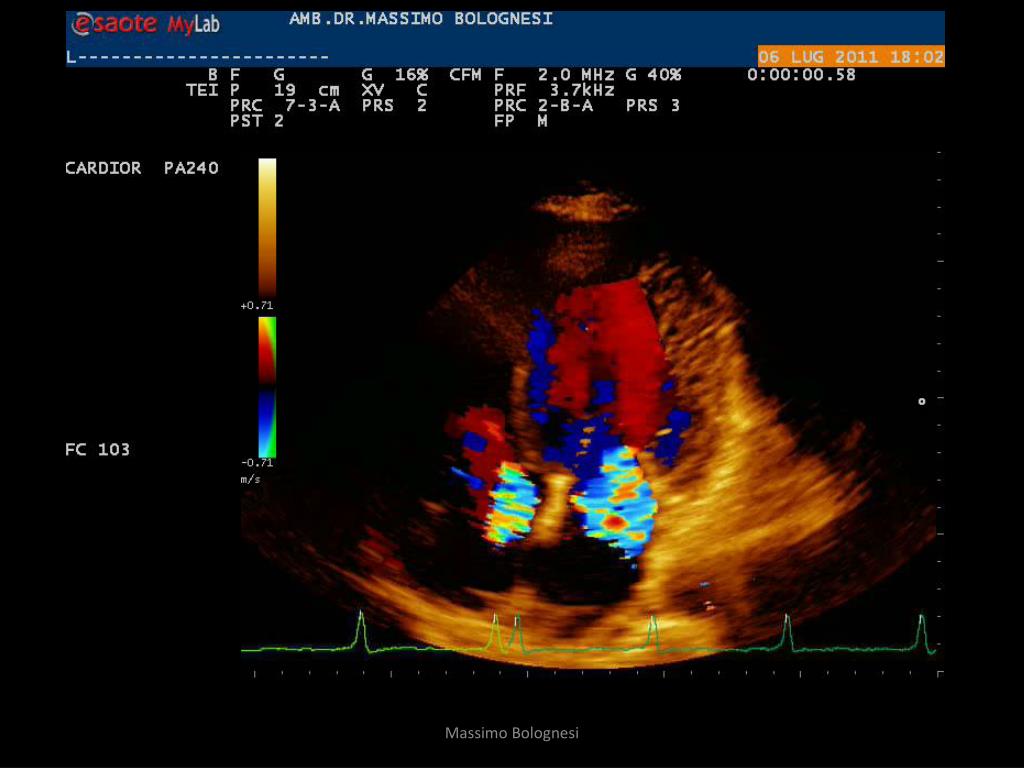Click the 06 LUG 2011 18:02 date stamp
This screenshot has height=768, width=1024.
coord(851,57)
